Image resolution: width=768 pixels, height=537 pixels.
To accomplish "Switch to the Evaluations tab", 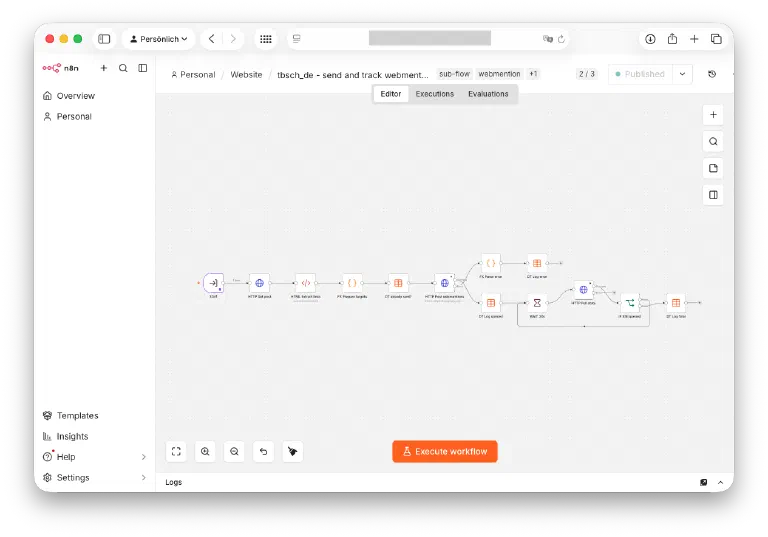I will 488,94.
